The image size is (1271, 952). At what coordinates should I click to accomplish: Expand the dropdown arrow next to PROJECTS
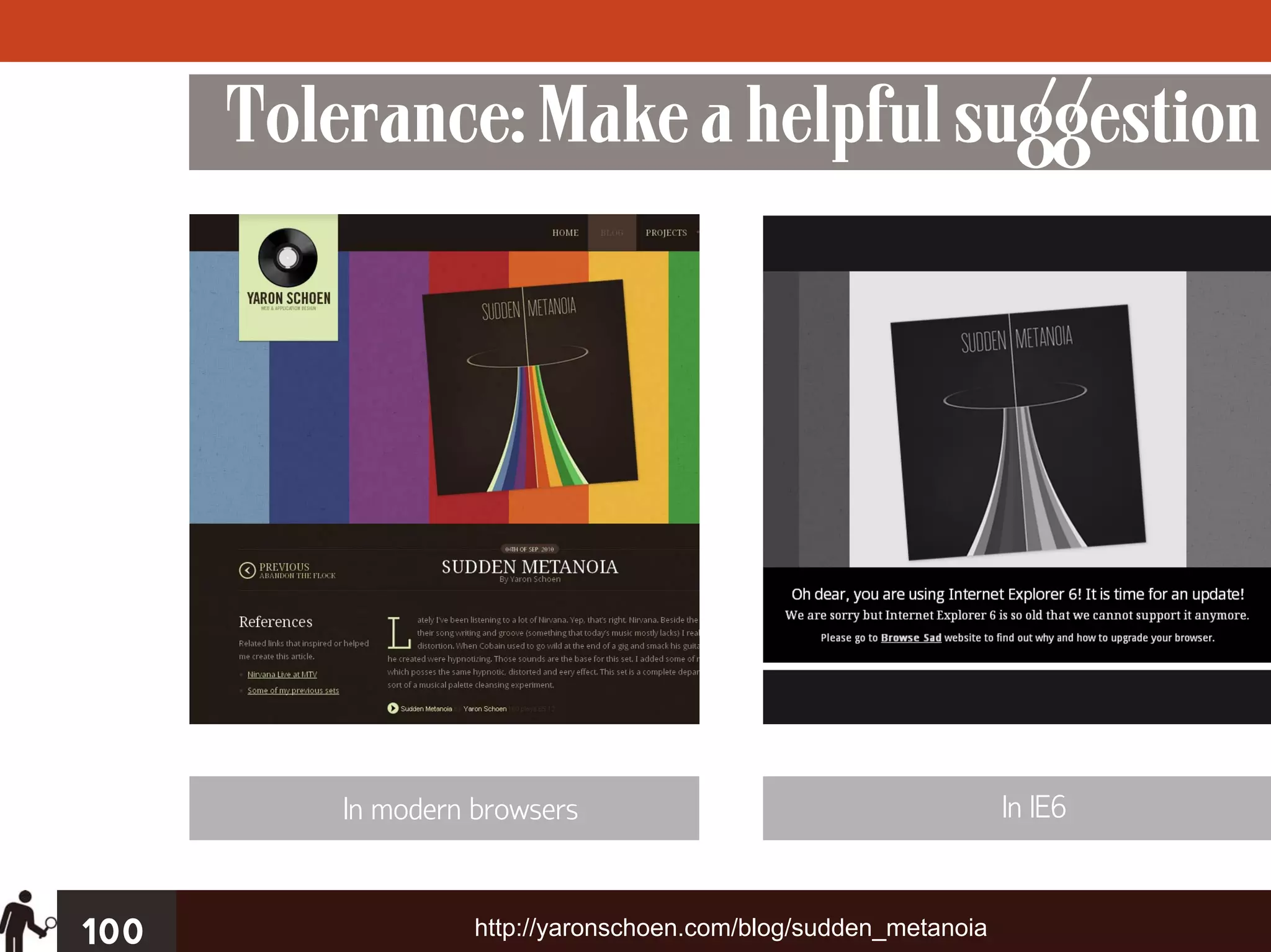[x=697, y=232]
